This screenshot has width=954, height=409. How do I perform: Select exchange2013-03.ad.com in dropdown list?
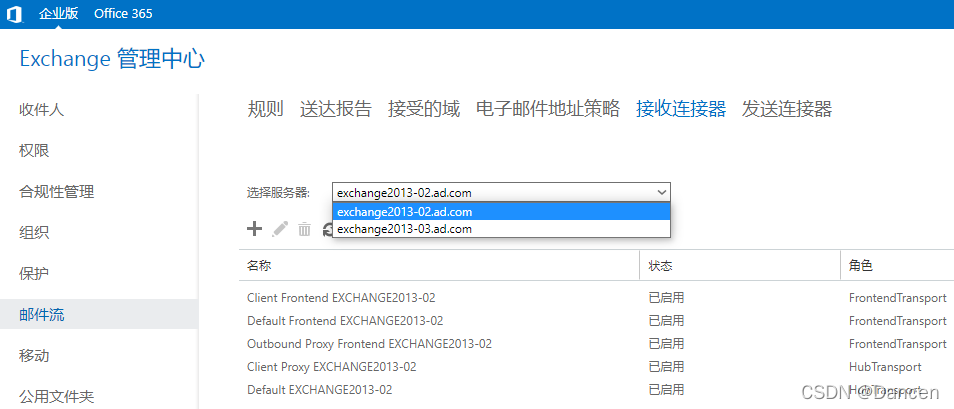tap(501, 229)
